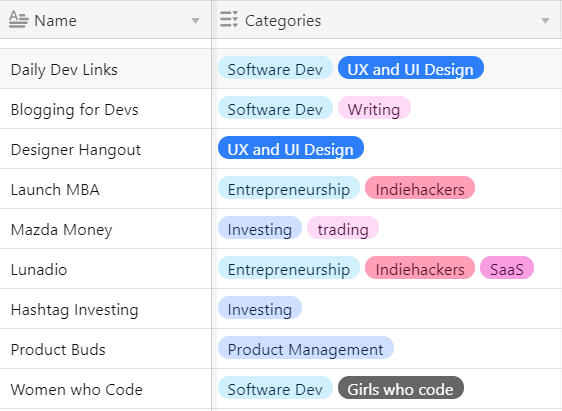562x411 pixels.
Task: Open the Categories column dropdown arrow
Action: click(x=545, y=20)
